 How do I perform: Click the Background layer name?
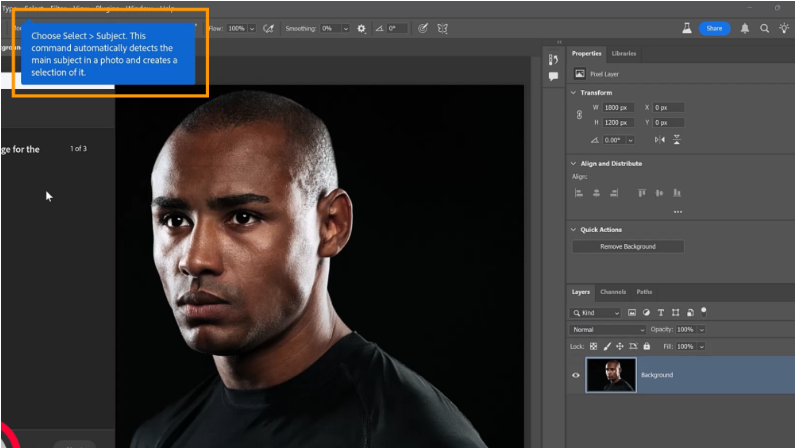[x=657, y=375]
